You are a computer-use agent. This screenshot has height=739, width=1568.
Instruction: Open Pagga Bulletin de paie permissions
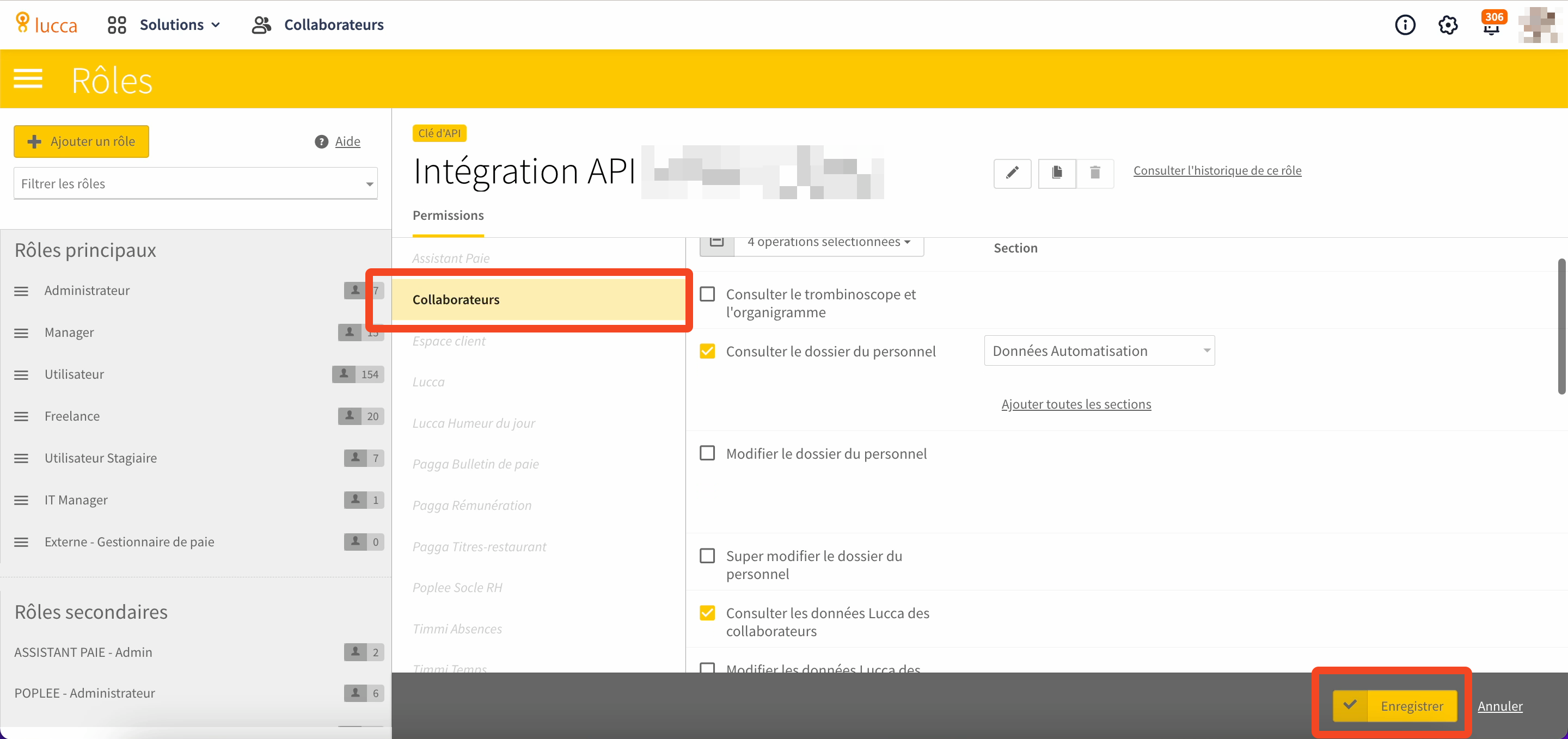[x=475, y=464]
